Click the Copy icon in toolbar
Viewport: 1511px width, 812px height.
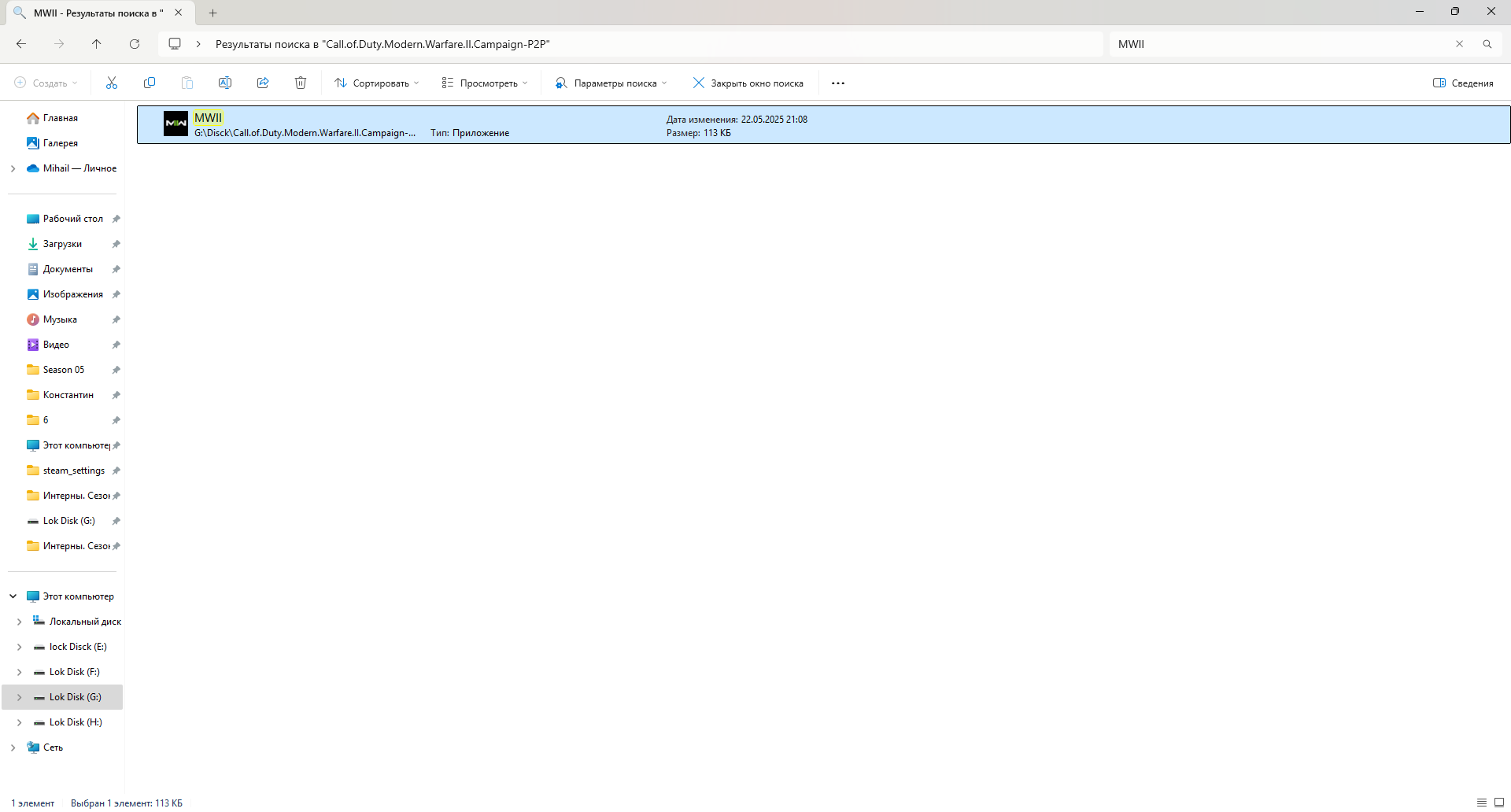pos(150,83)
